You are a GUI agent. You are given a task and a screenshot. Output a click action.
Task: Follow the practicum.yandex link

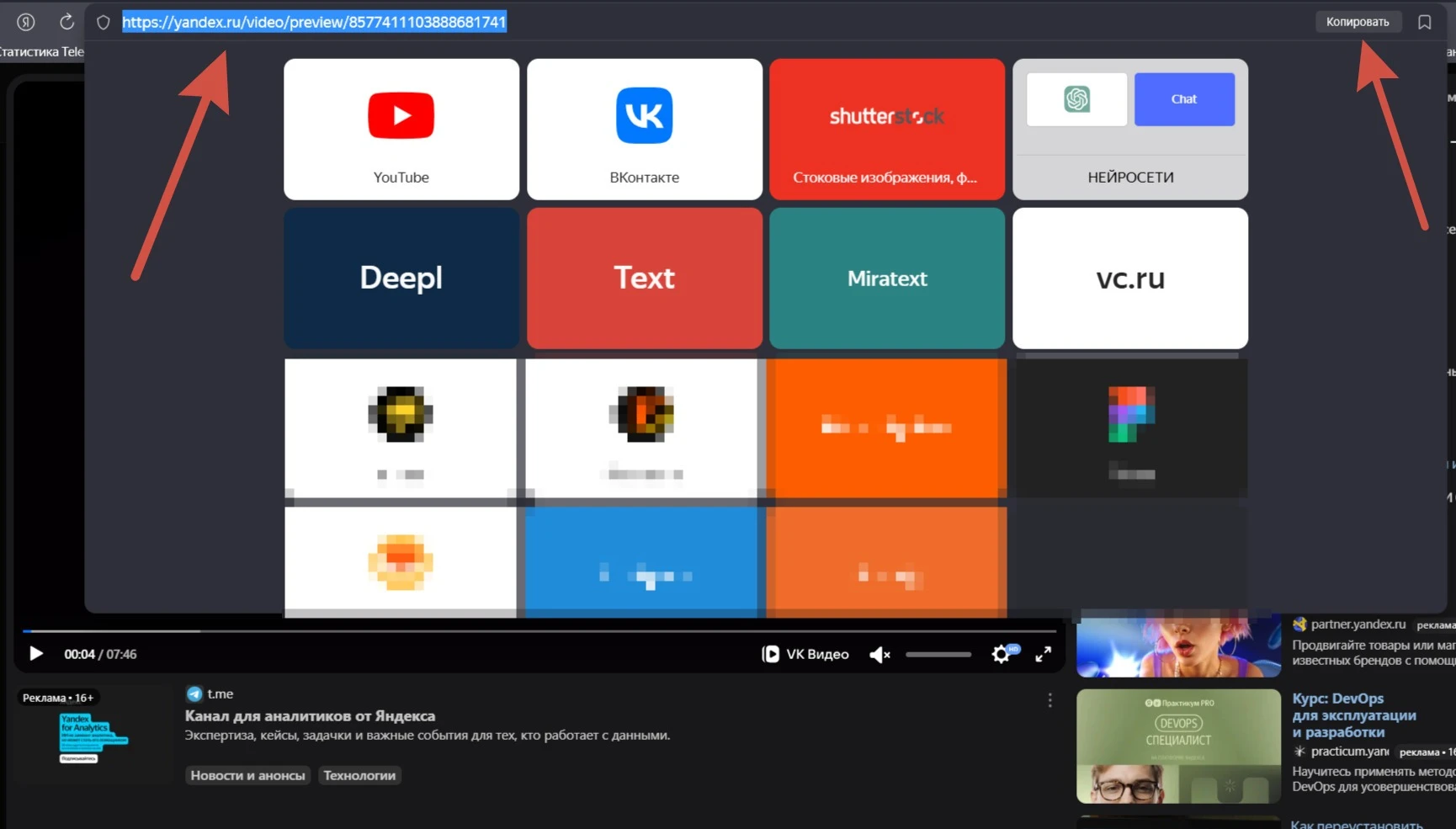tap(1350, 752)
